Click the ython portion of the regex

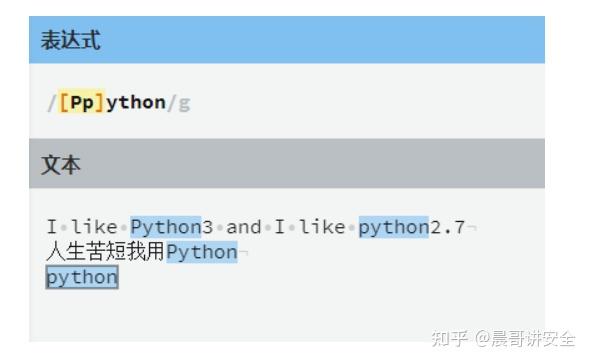coord(136,103)
